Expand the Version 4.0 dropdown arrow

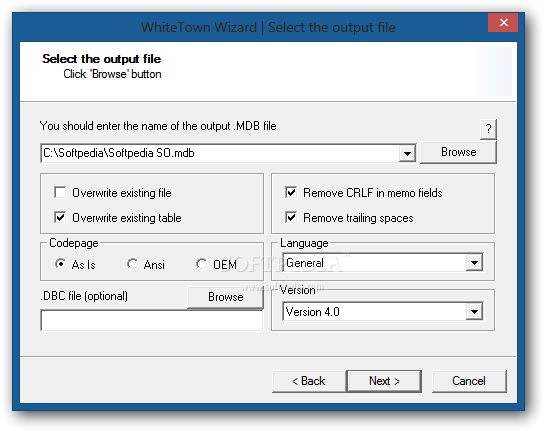click(474, 311)
